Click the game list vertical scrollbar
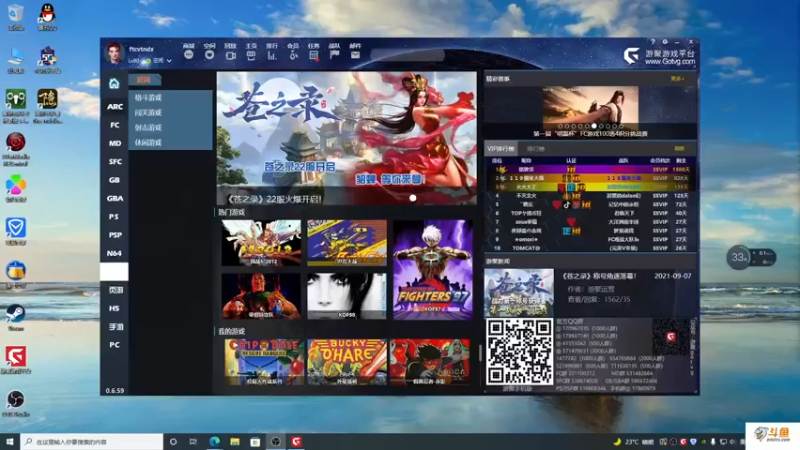The height and width of the screenshot is (450, 800). (x=480, y=353)
